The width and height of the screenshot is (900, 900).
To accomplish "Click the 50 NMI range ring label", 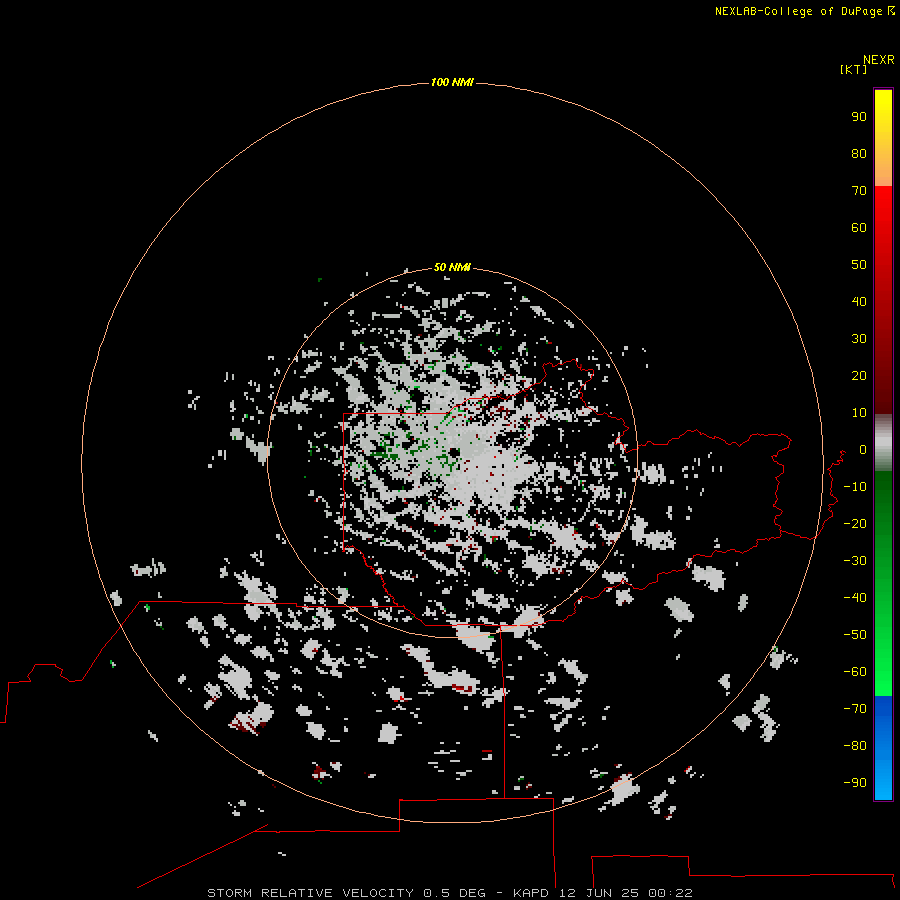I will 452,267.
